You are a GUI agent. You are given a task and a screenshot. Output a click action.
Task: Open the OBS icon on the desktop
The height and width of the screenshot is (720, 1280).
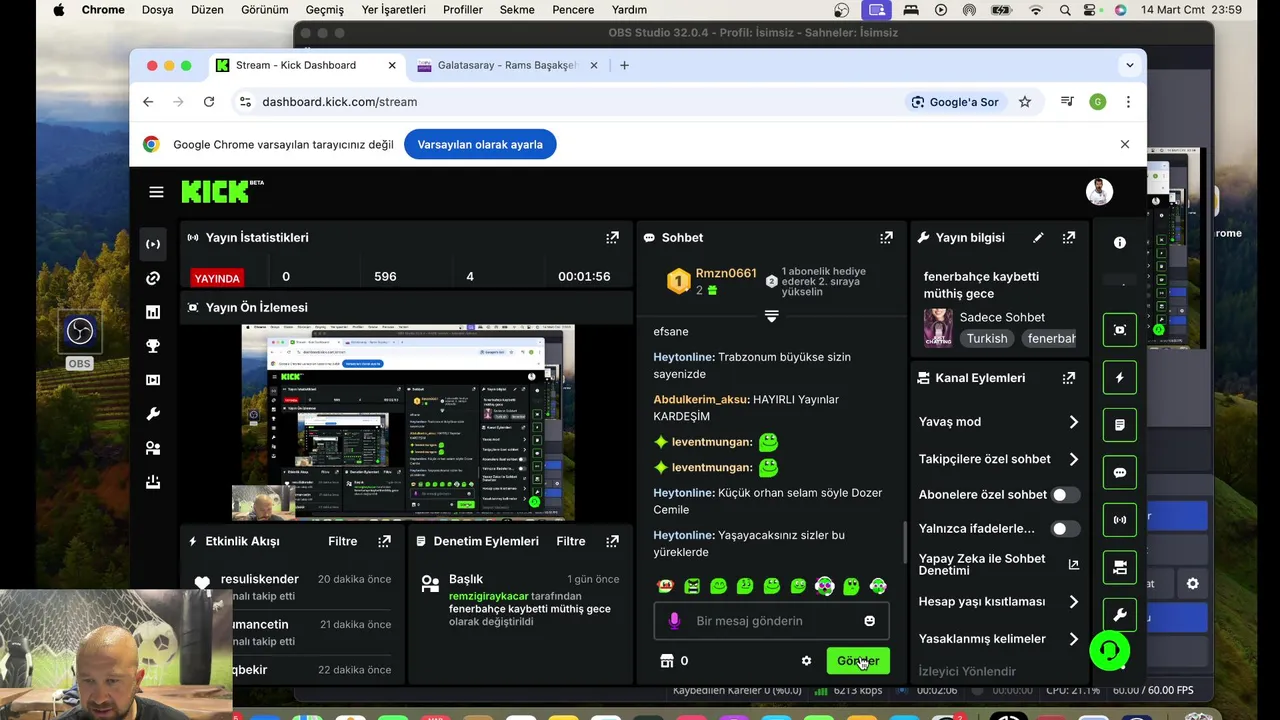pyautogui.click(x=80, y=338)
